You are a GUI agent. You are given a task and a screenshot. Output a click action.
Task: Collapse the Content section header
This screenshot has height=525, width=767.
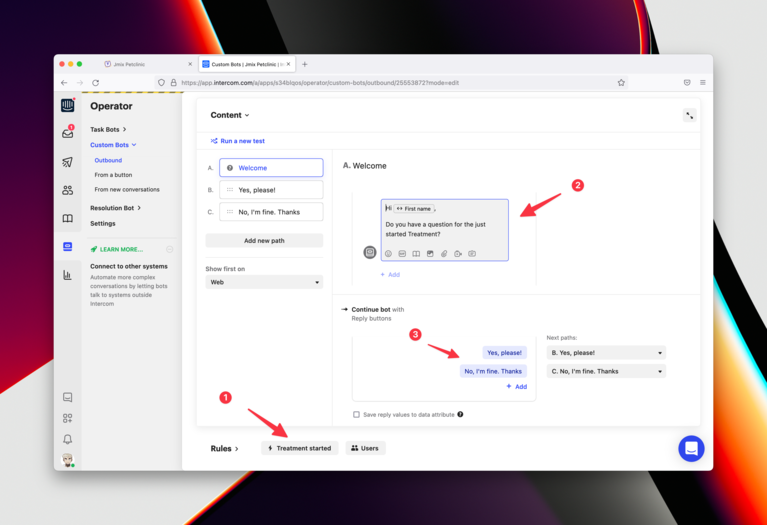[230, 115]
